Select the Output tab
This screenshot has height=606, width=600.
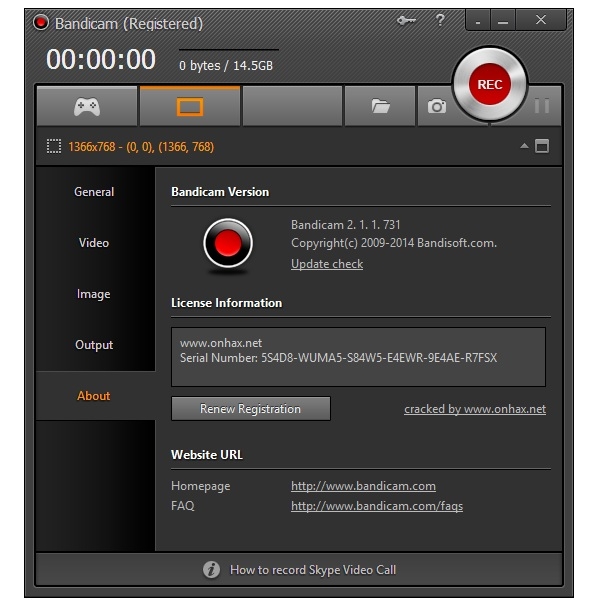(x=94, y=345)
